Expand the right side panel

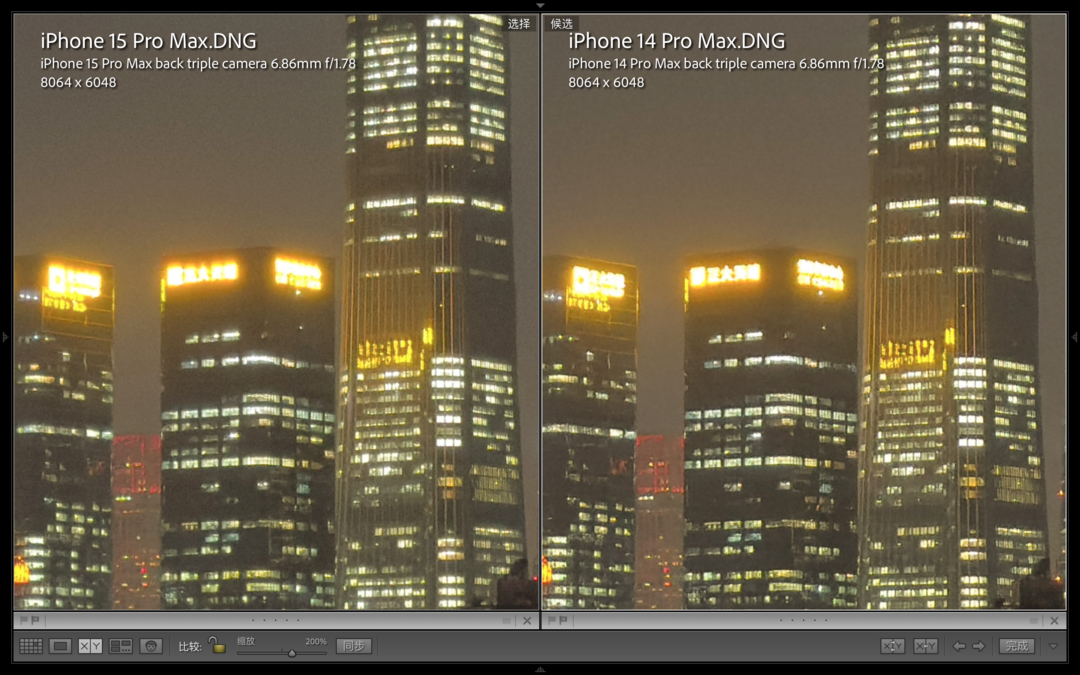pyautogui.click(x=1075, y=337)
